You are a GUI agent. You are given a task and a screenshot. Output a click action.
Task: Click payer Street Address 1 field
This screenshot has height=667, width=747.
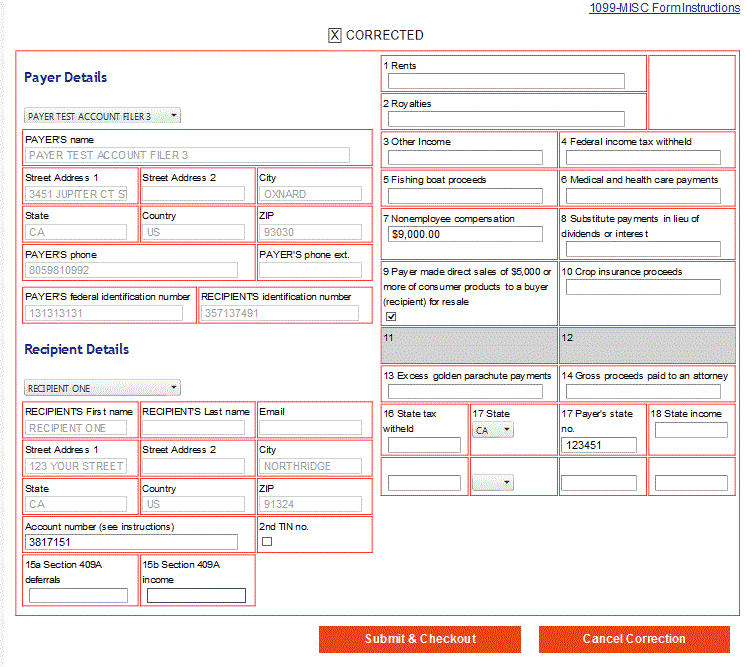[x=76, y=194]
